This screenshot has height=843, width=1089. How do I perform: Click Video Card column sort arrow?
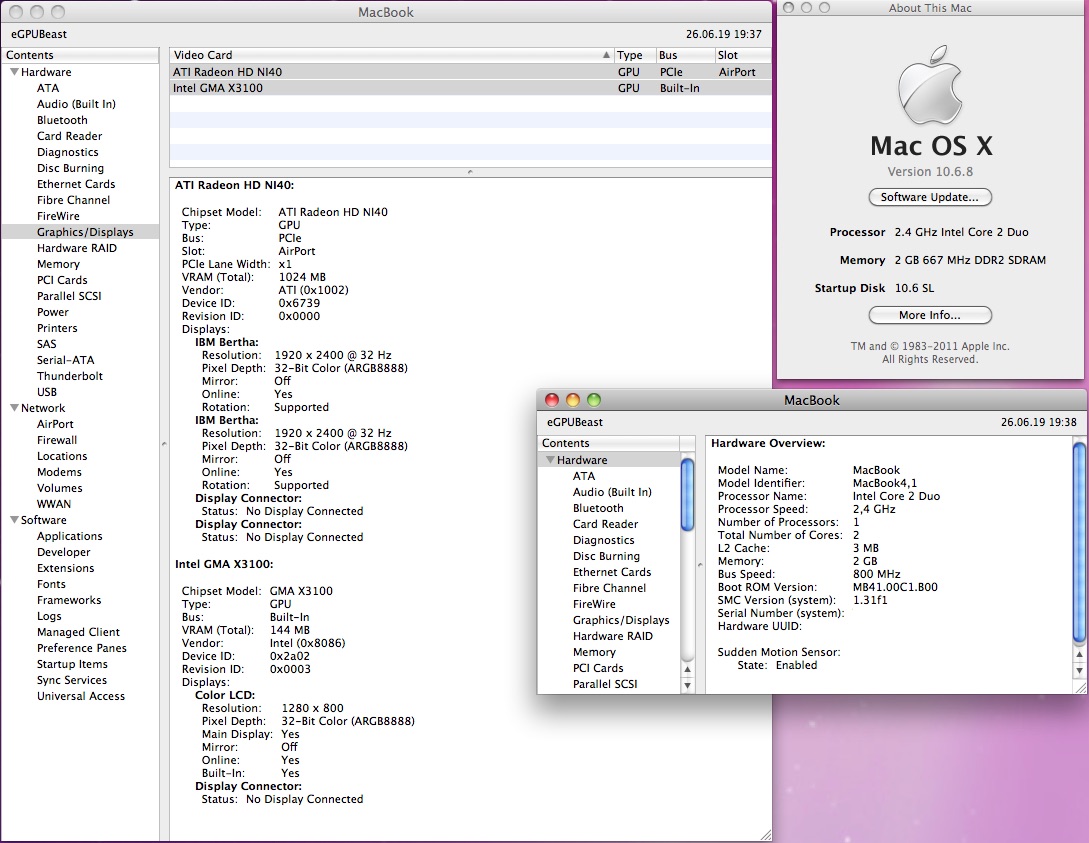pyautogui.click(x=606, y=55)
